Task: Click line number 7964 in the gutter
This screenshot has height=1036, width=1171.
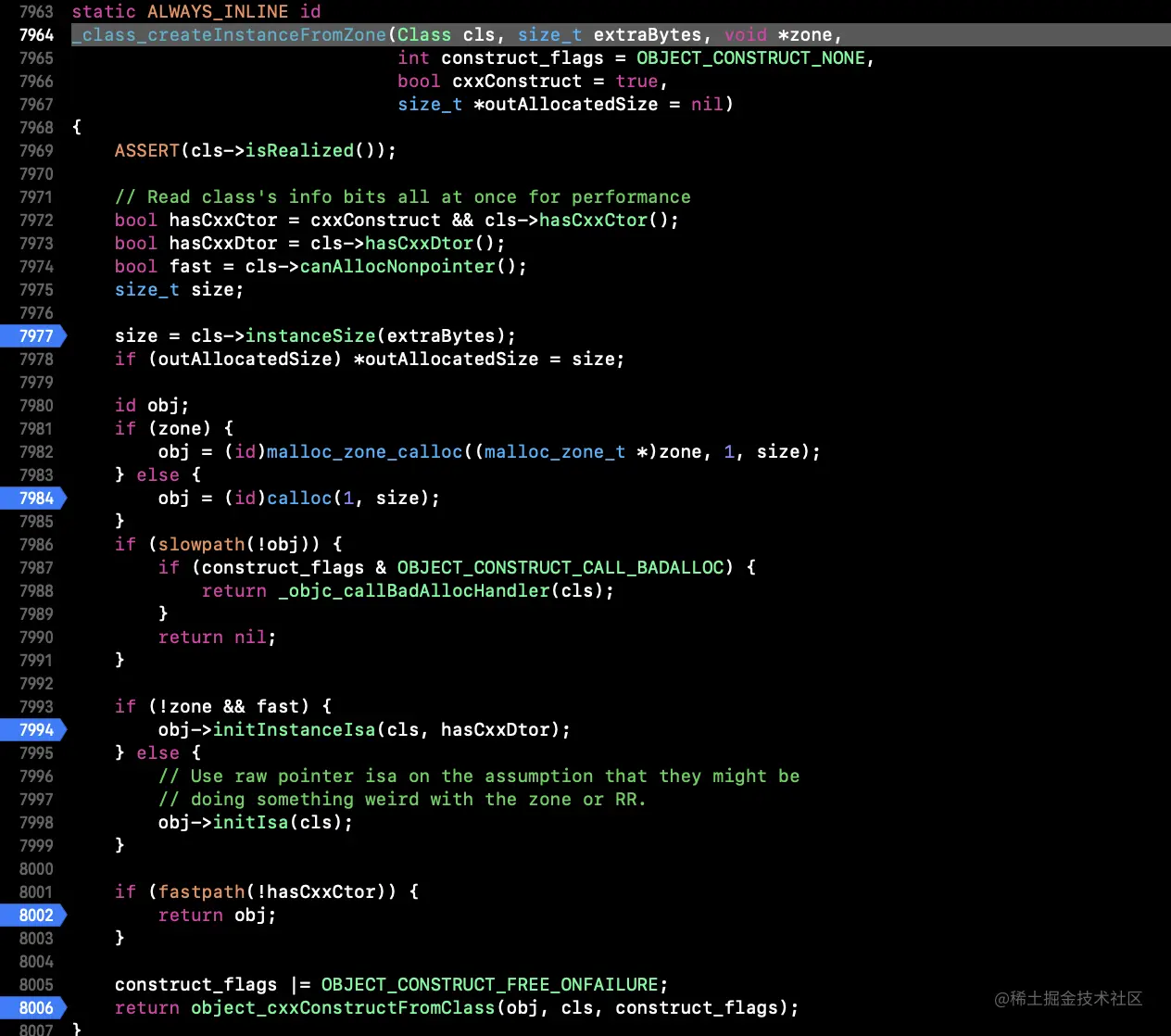Action: click(36, 34)
